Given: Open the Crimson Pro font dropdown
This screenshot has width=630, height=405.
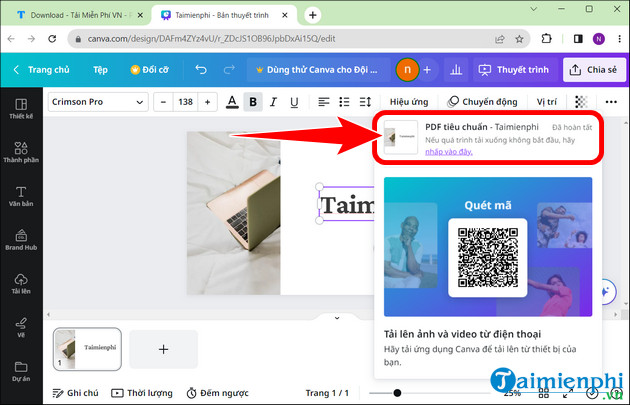Looking at the screenshot, I should 98,102.
